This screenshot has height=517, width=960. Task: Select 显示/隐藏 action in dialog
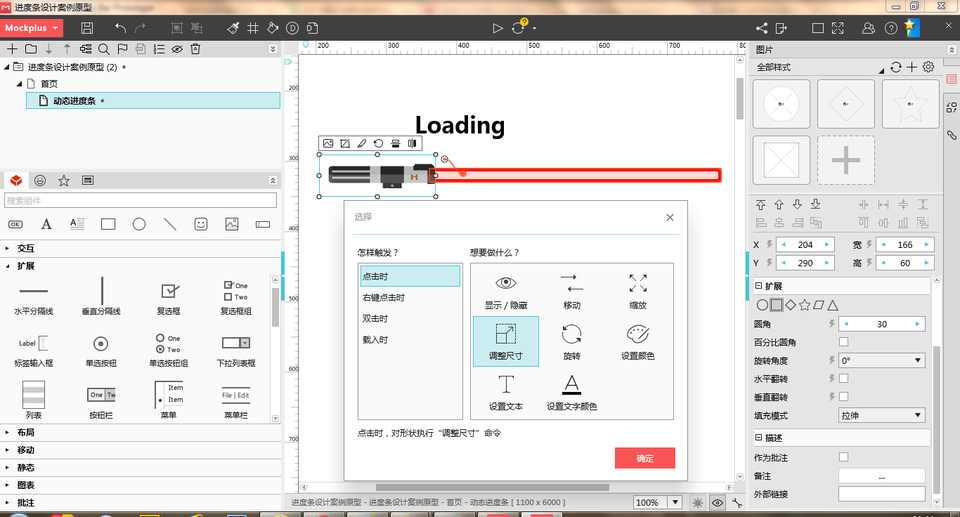click(x=506, y=292)
